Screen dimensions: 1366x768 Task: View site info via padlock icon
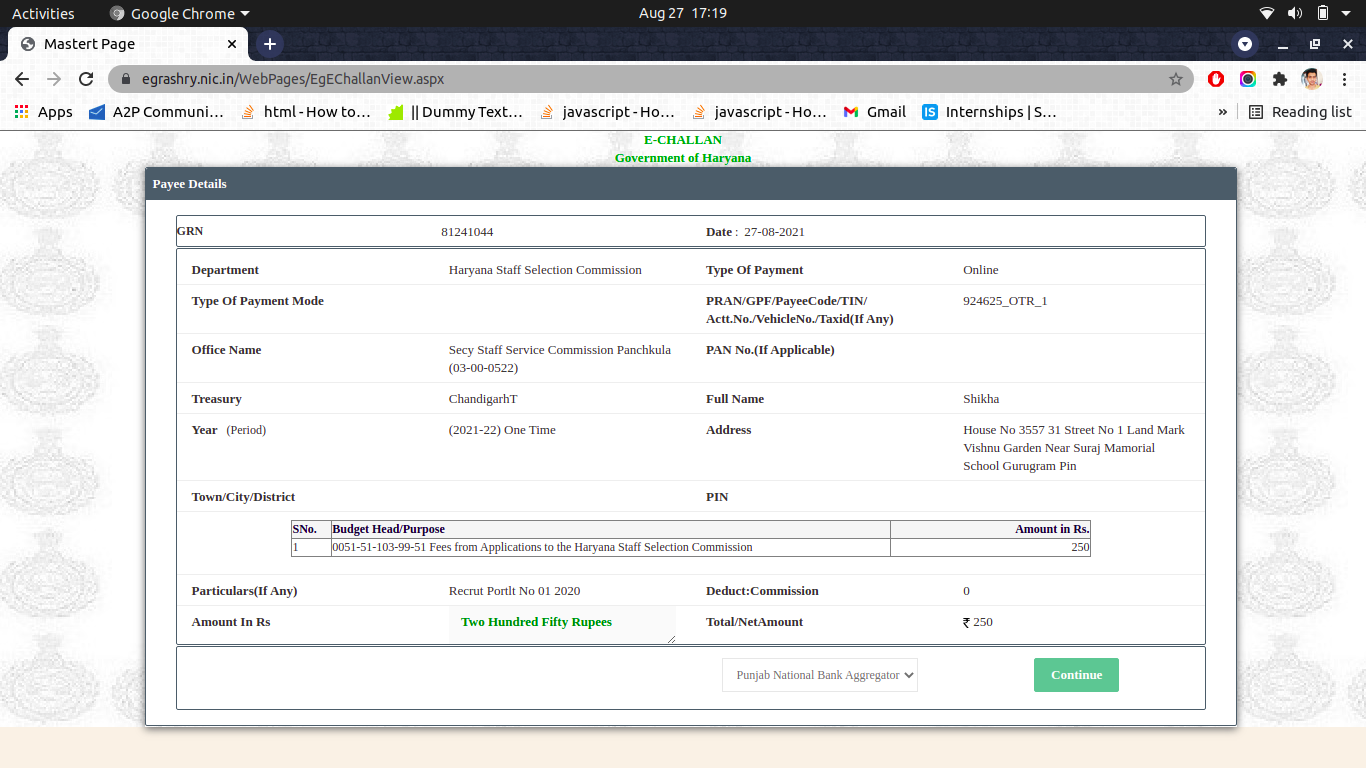pyautogui.click(x=126, y=79)
